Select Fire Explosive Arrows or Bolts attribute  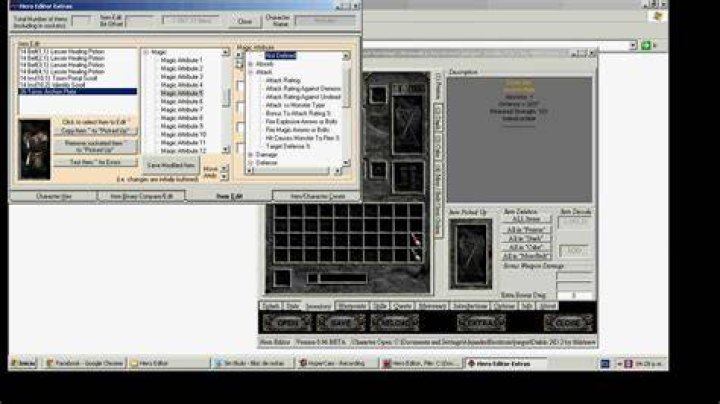click(301, 122)
